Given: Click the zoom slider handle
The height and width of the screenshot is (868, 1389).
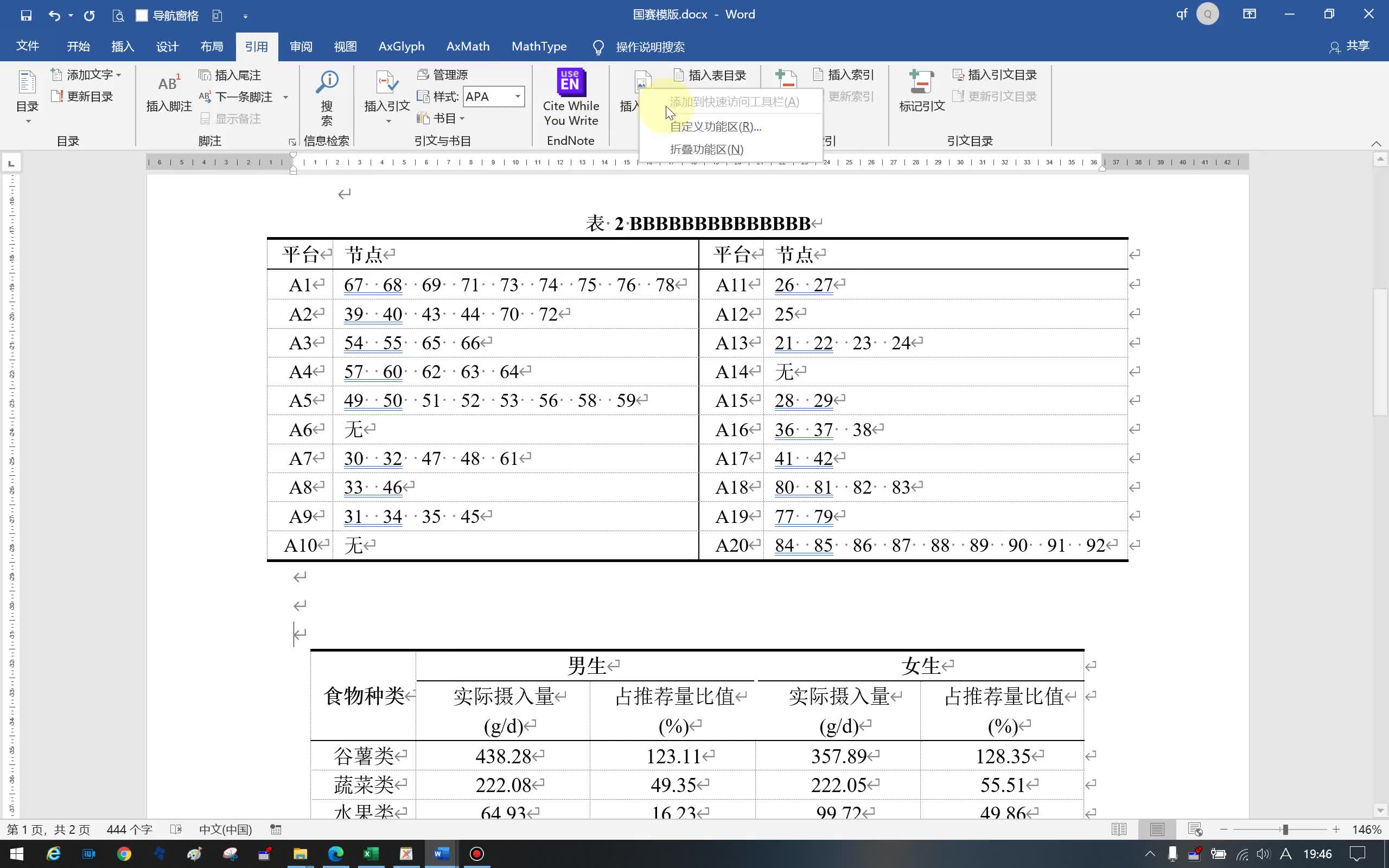Looking at the screenshot, I should pyautogui.click(x=1285, y=829).
